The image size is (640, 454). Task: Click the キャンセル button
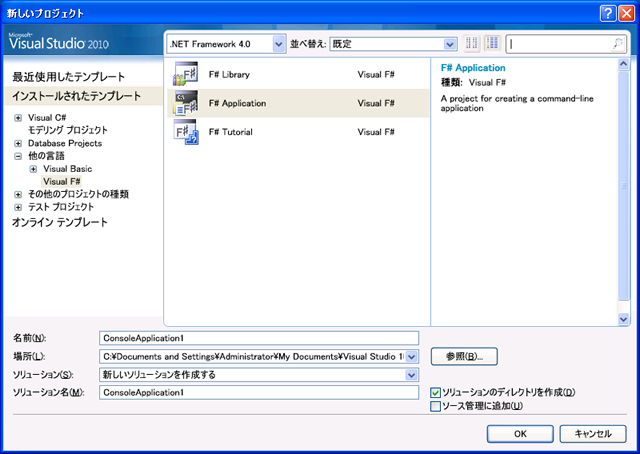pyautogui.click(x=593, y=434)
